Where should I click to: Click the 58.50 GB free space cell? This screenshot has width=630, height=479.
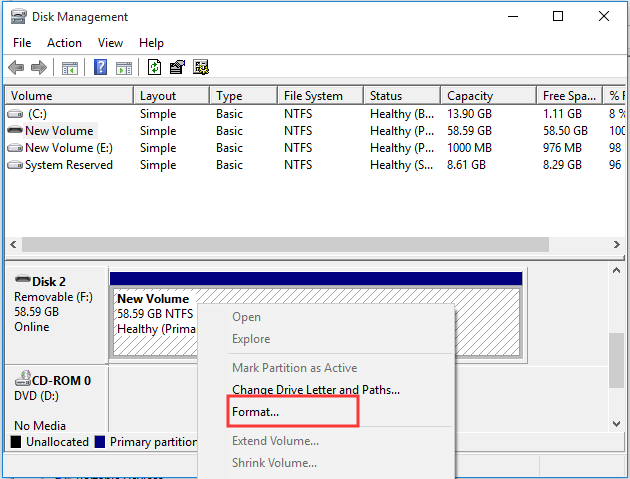pyautogui.click(x=565, y=131)
